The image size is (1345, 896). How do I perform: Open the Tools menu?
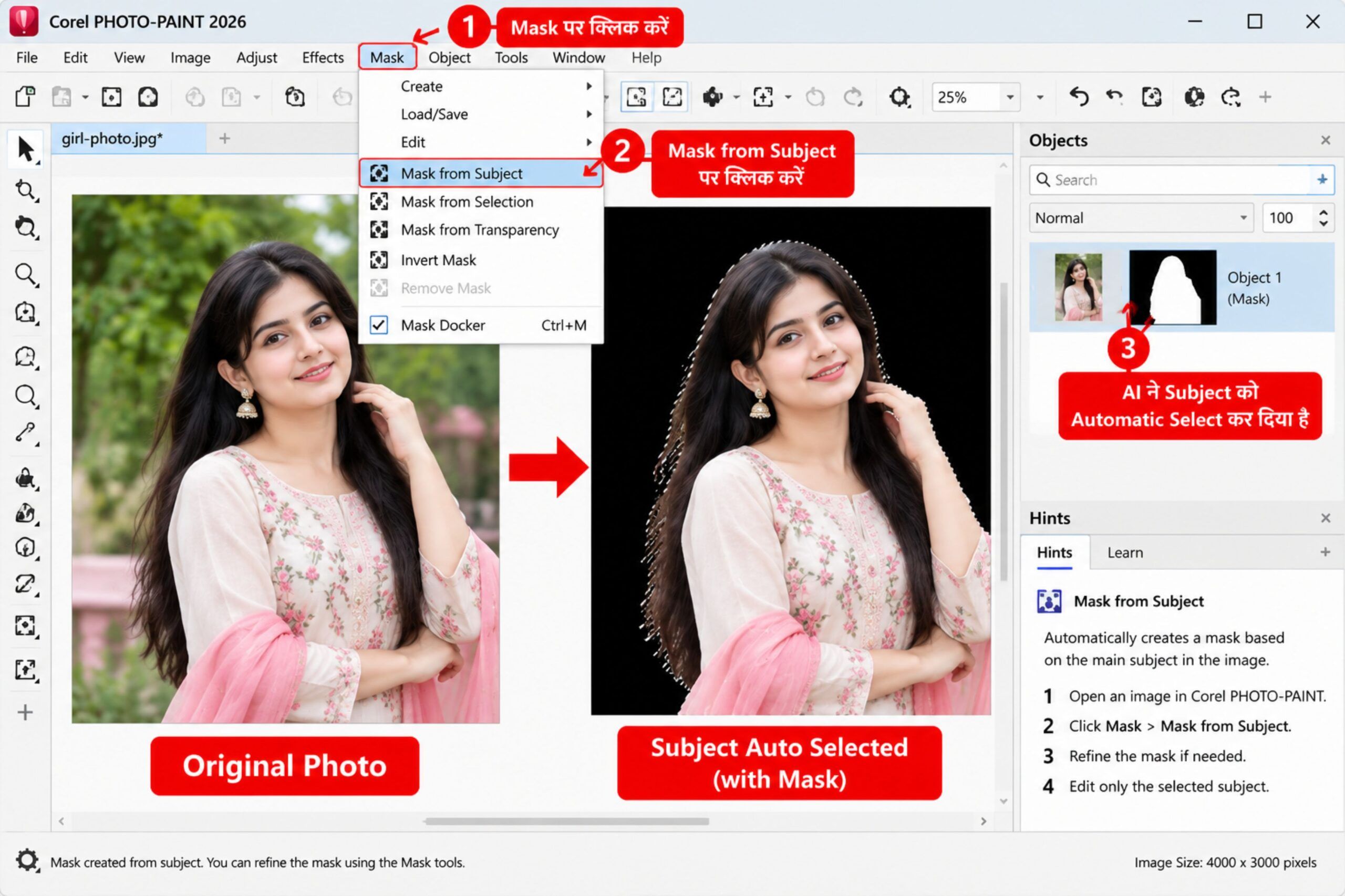point(511,57)
